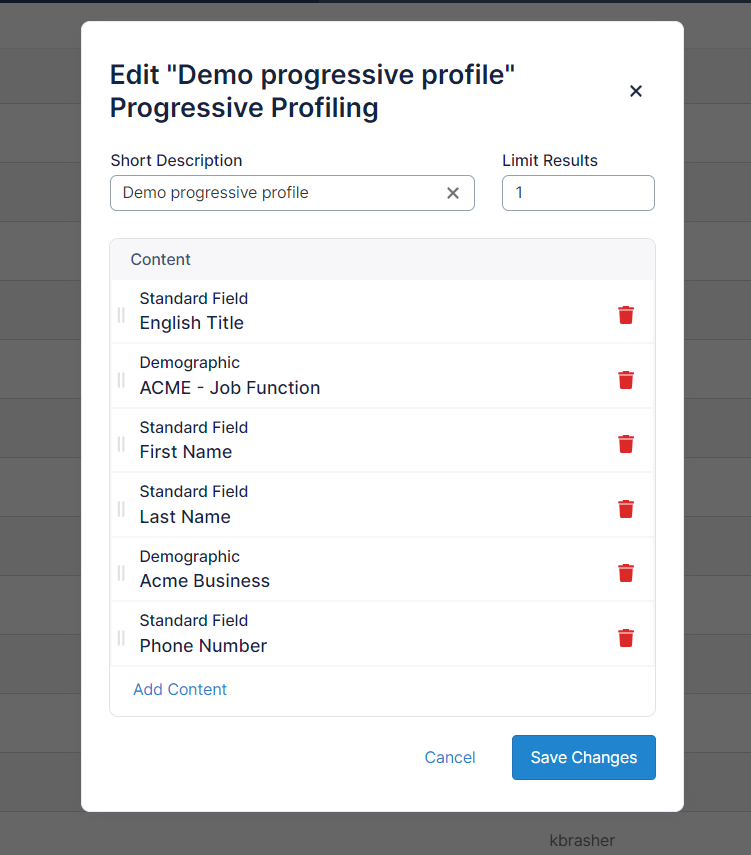Click Add Content link
Viewport: 751px width, 855px height.
pos(180,689)
